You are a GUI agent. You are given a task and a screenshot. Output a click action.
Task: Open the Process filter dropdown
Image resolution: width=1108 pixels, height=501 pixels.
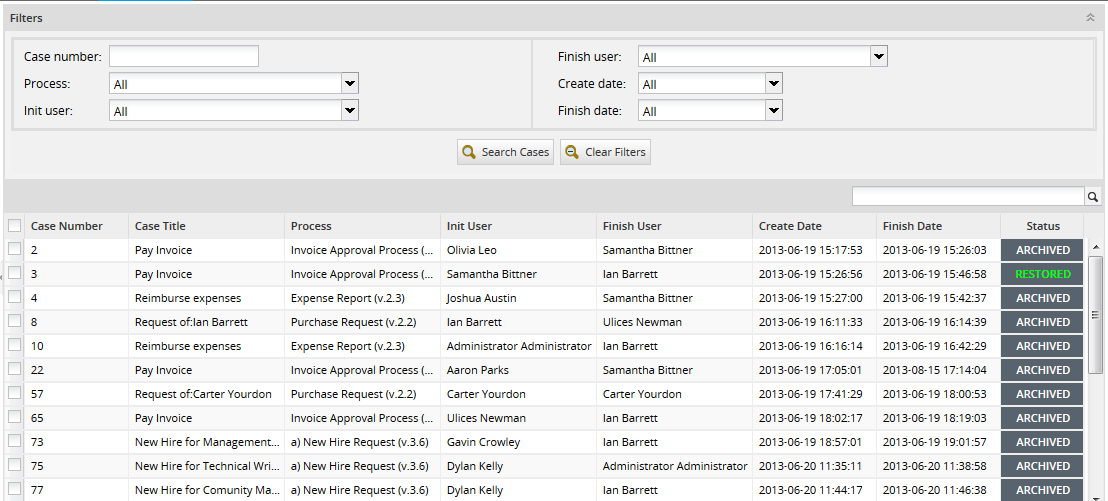(349, 84)
